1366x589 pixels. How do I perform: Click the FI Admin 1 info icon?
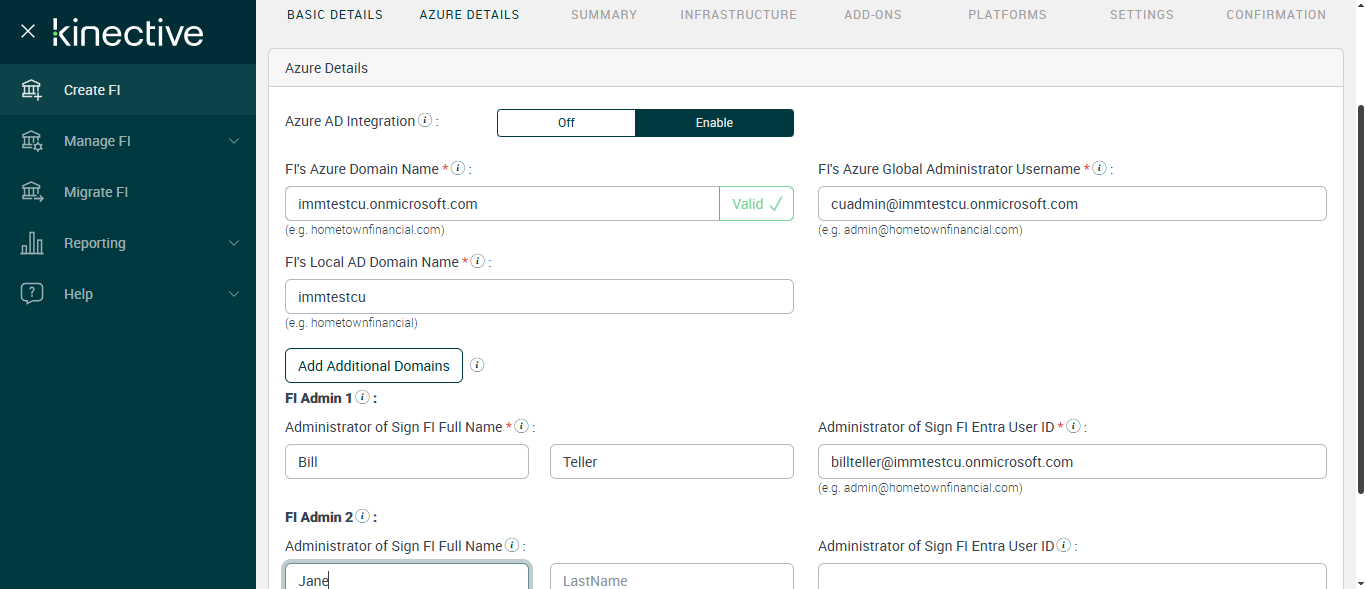(362, 398)
